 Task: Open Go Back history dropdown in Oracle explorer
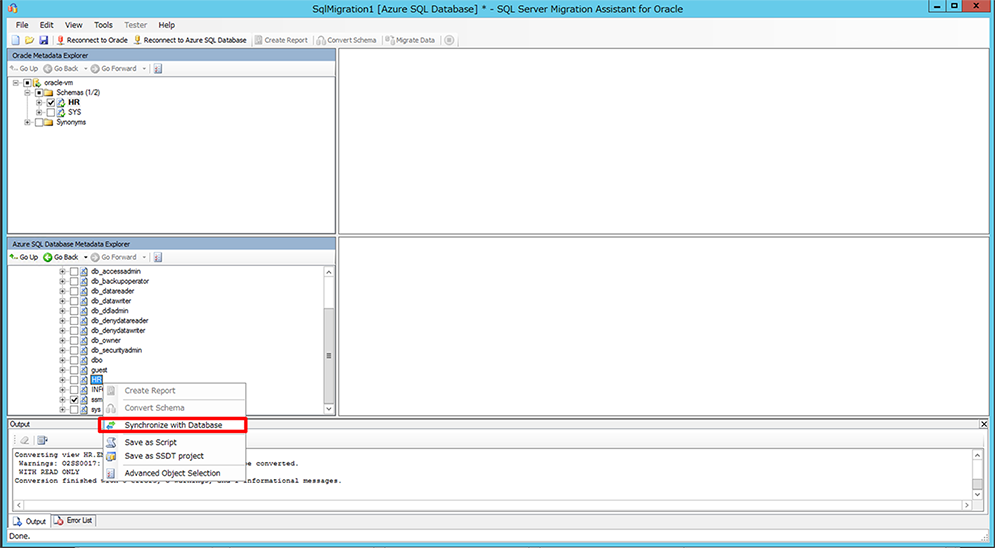[x=85, y=68]
